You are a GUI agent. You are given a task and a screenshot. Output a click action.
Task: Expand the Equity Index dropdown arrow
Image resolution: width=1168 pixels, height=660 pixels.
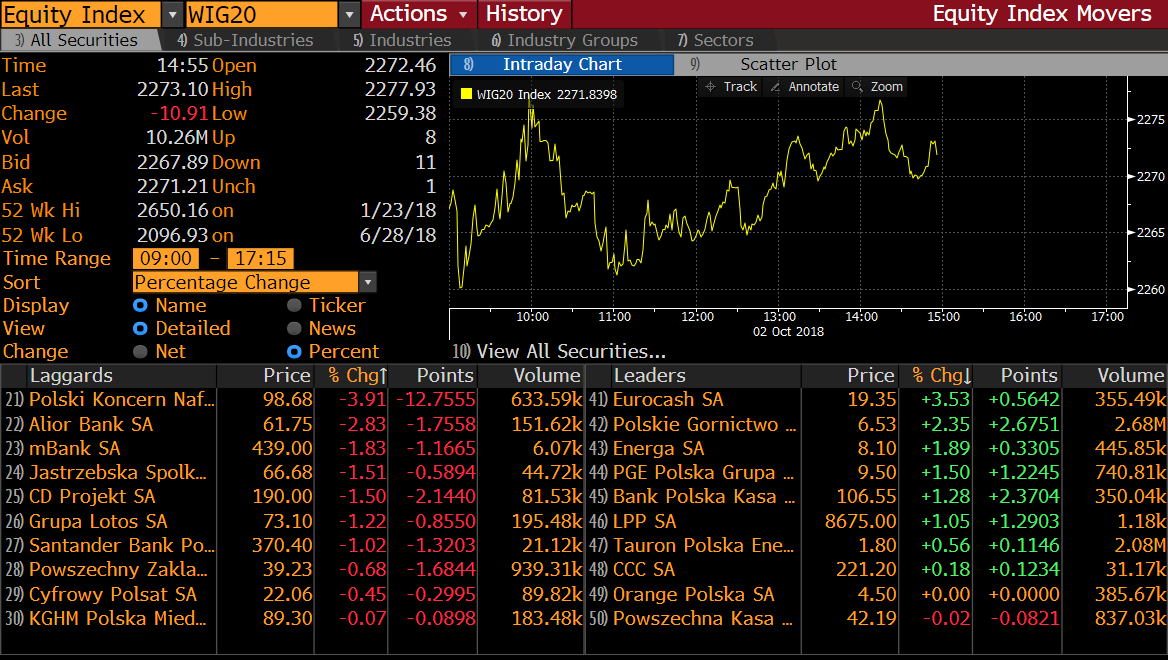point(172,14)
